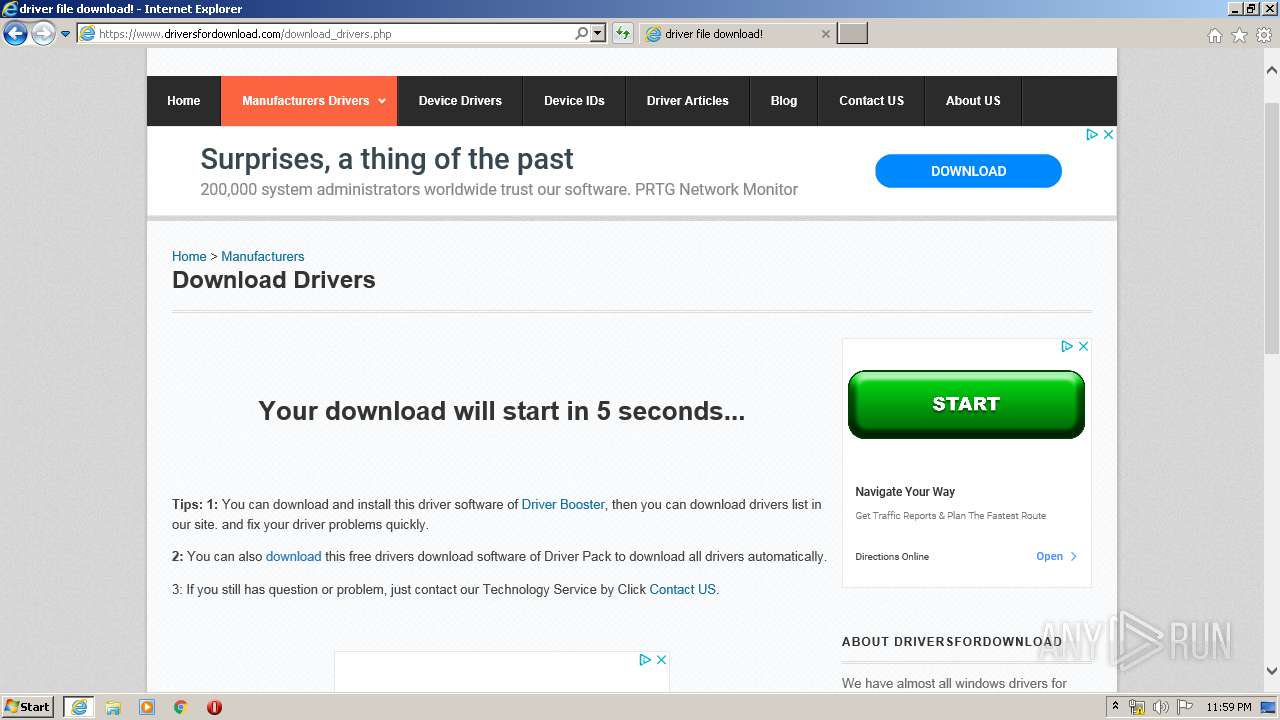Image resolution: width=1280 pixels, height=720 pixels.
Task: Open Device Drivers menu item
Action: 460,101
